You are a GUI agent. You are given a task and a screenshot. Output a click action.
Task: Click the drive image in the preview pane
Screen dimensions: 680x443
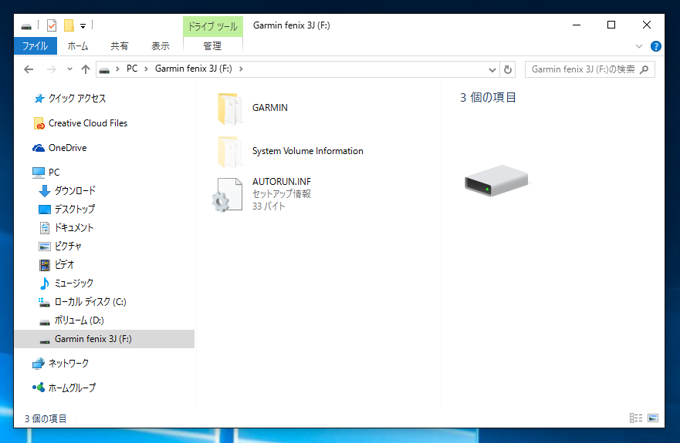(x=497, y=180)
